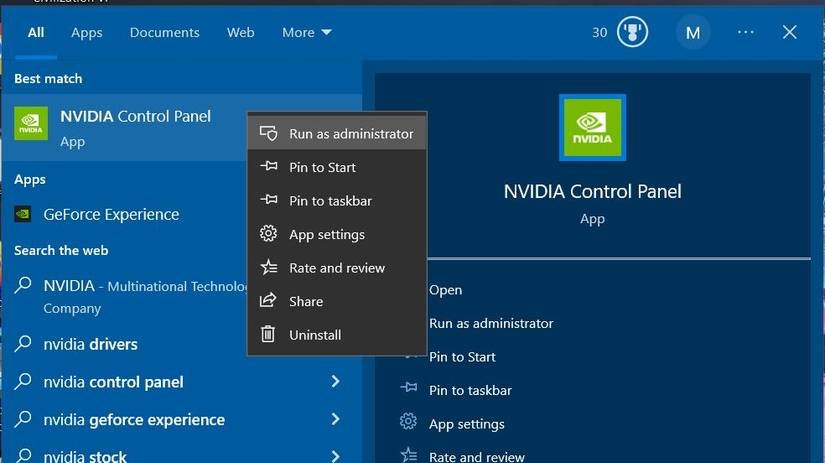Expand the nvidia control panel web suggestion arrow
Screen dimensions: 825x463
(x=335, y=382)
